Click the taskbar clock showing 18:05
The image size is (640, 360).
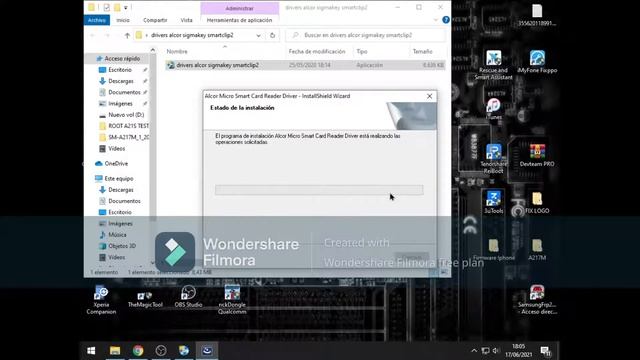coord(518,351)
